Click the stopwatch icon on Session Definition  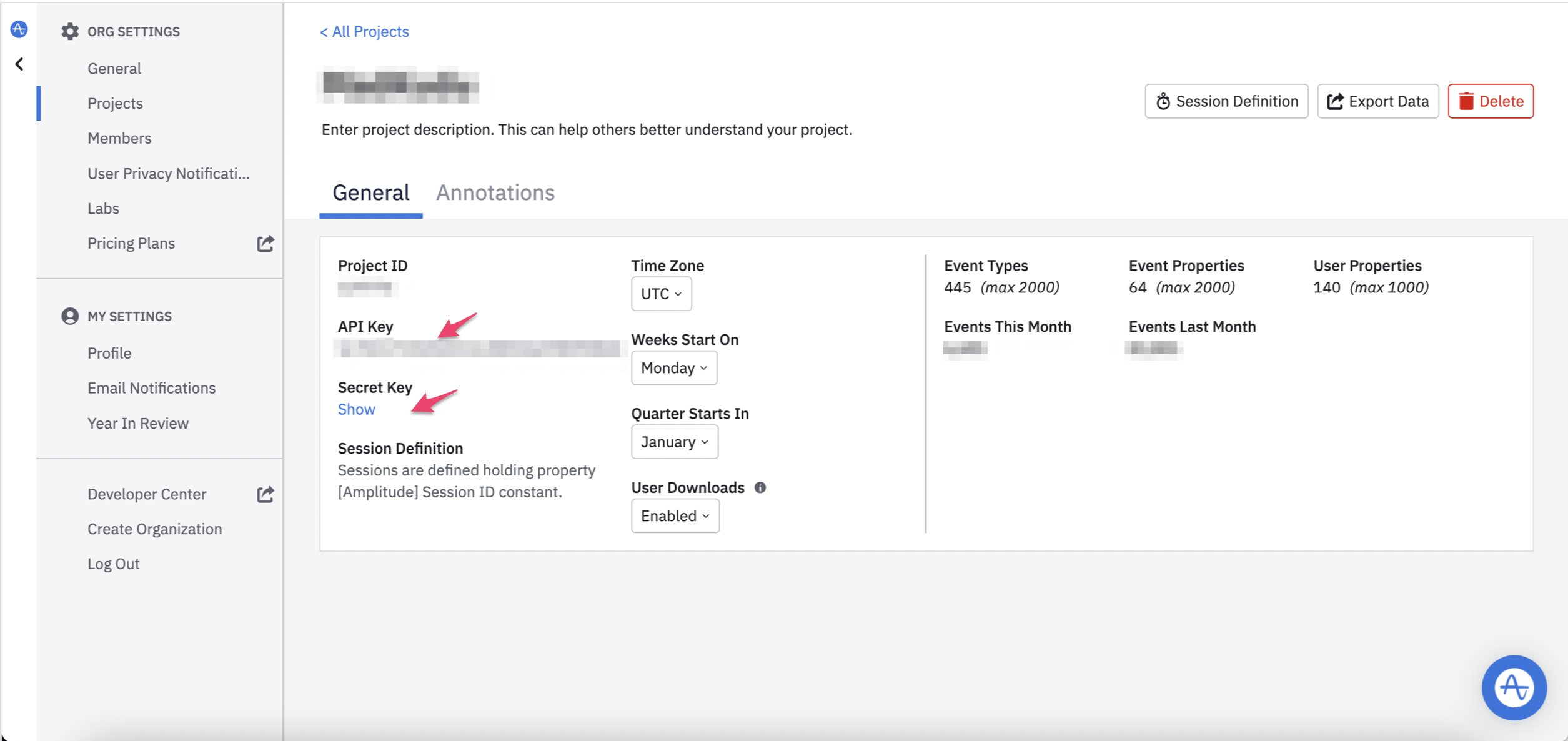[1163, 101]
